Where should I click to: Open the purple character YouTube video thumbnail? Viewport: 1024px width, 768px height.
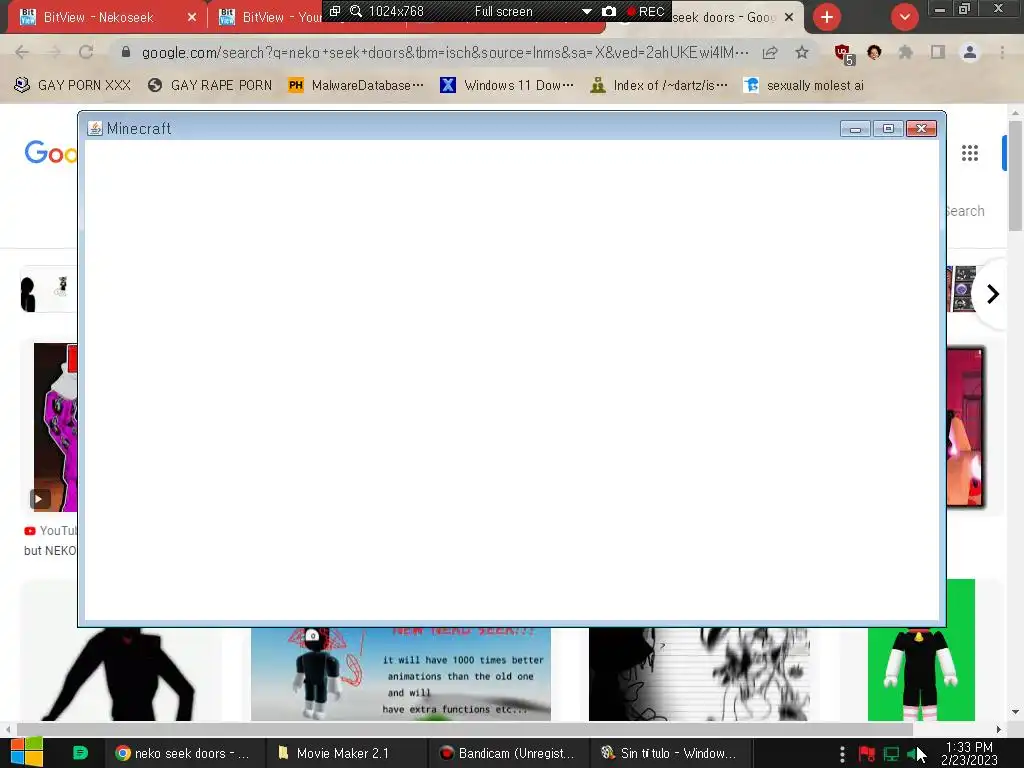55,427
